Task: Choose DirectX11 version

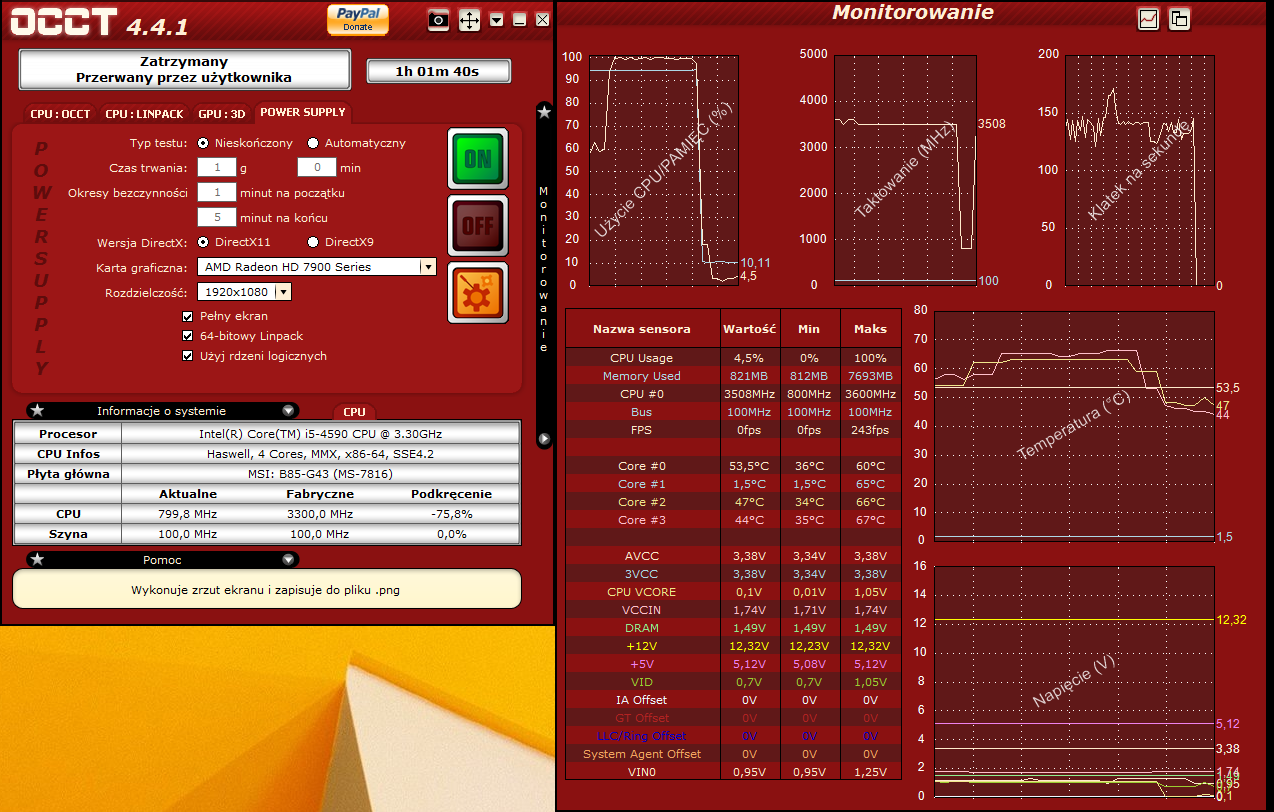Action: point(204,242)
